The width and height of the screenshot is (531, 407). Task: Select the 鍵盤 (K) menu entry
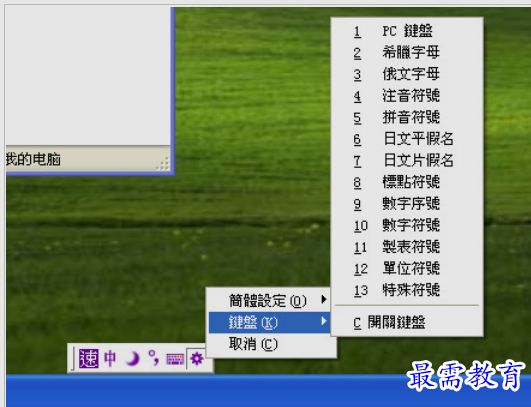pos(270,322)
